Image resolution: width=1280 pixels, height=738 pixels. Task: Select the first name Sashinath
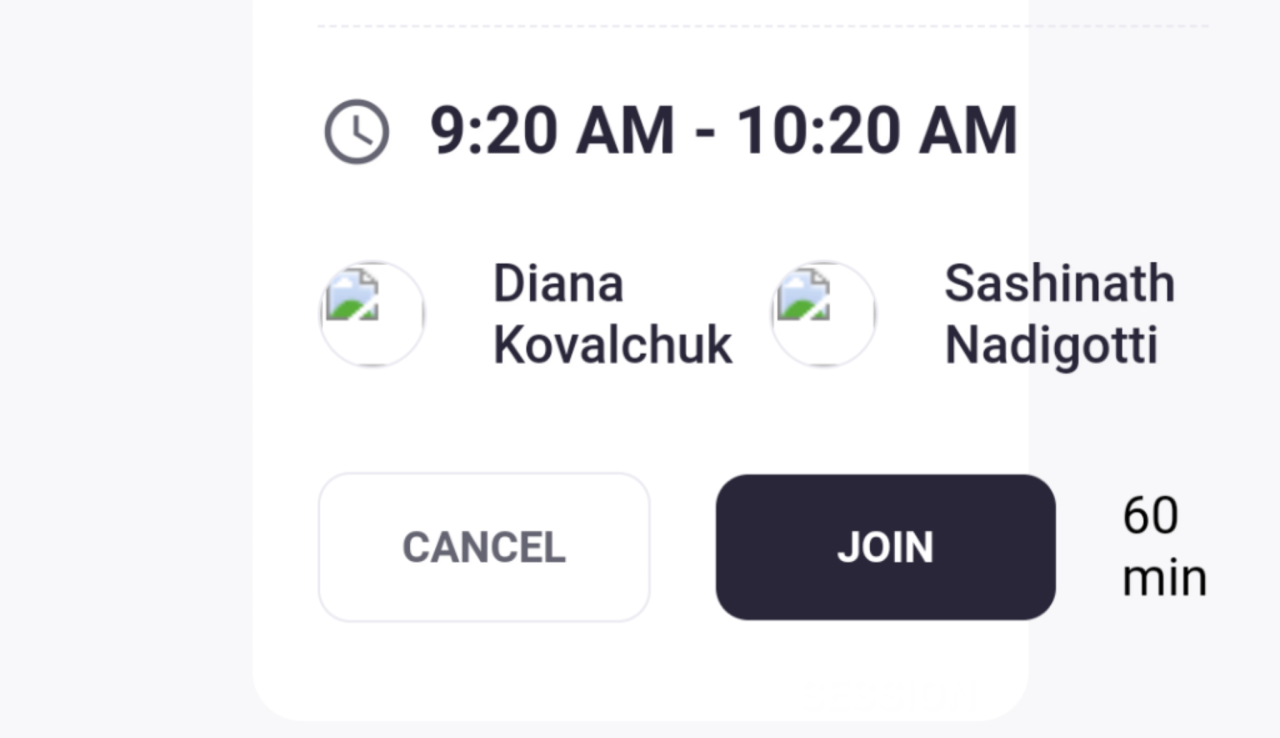click(x=1059, y=284)
